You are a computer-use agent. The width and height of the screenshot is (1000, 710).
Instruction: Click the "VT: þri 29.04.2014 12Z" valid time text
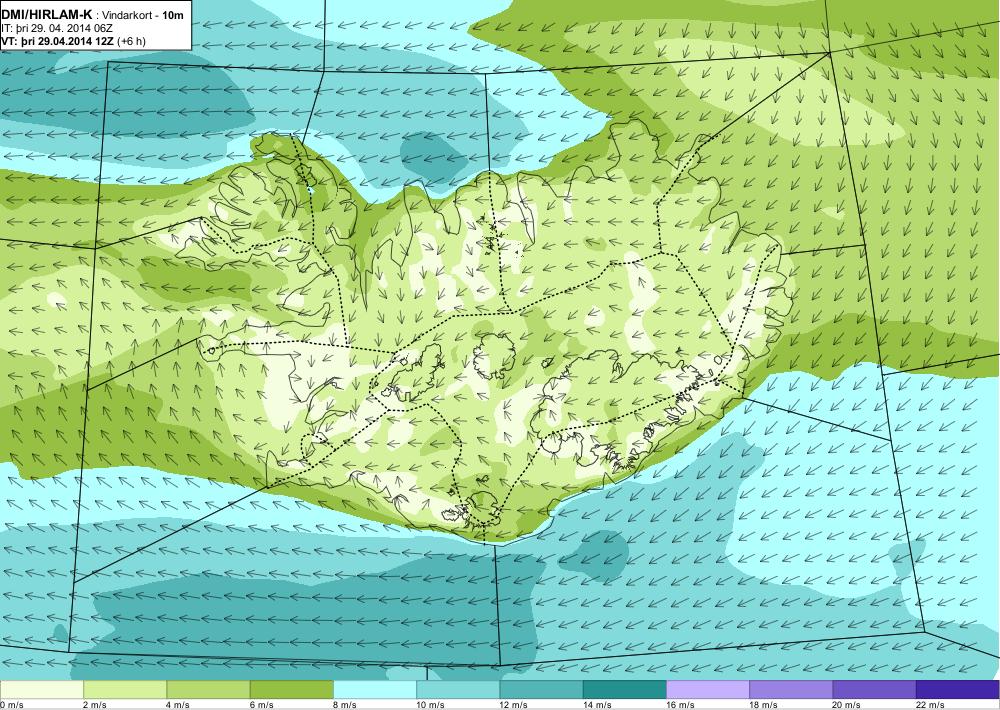59,41
